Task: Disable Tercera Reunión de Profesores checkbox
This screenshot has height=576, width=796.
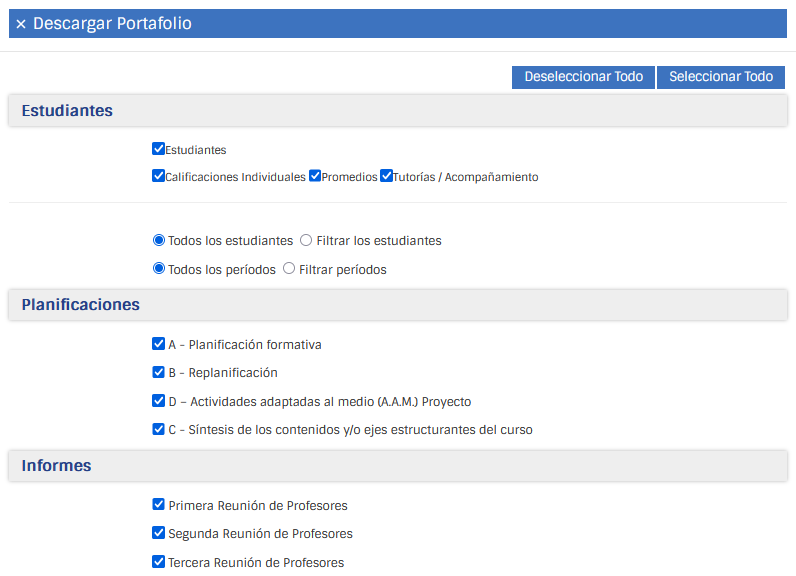Action: [158, 562]
